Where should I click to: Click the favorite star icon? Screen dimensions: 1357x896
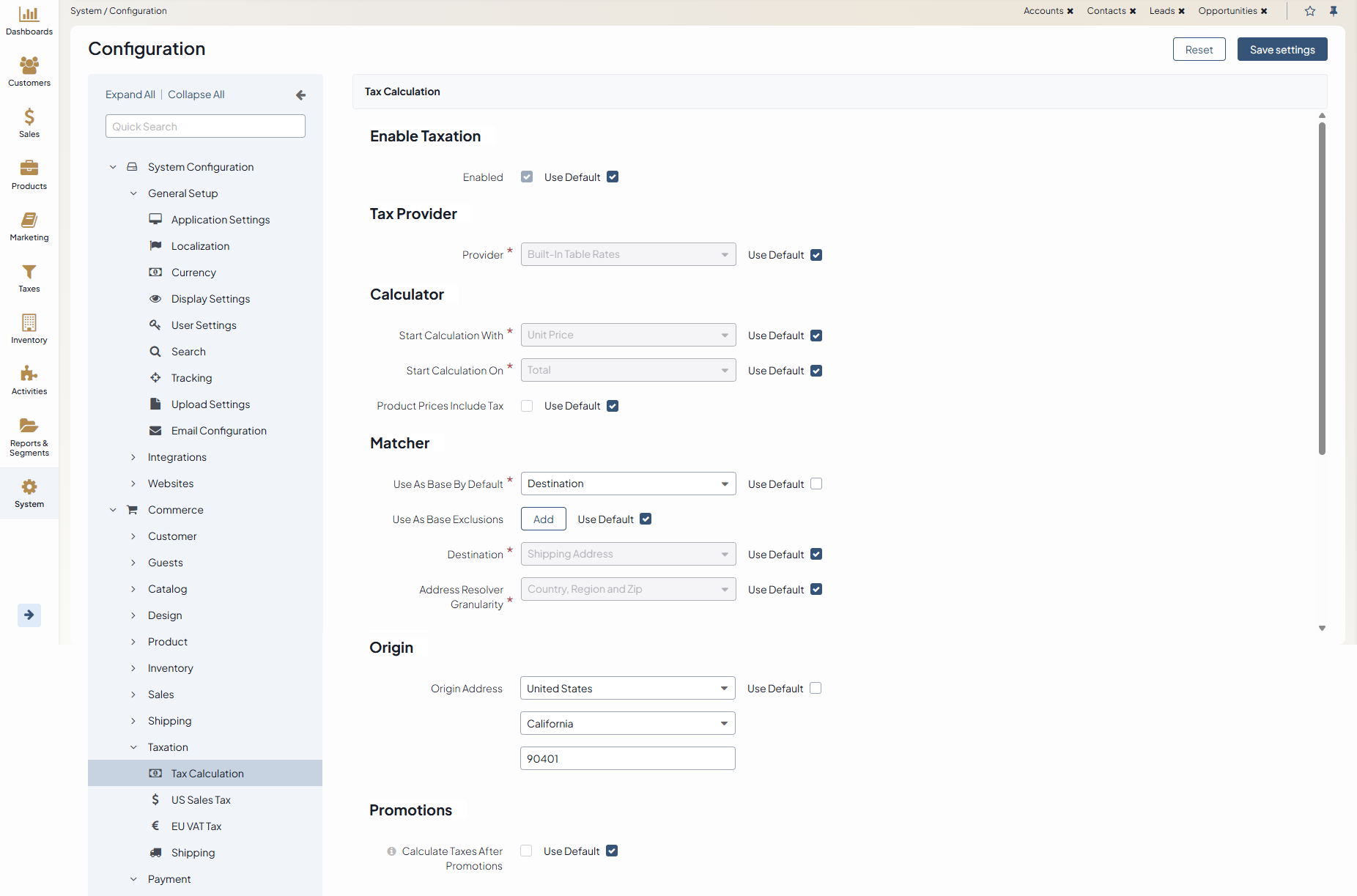(1310, 11)
